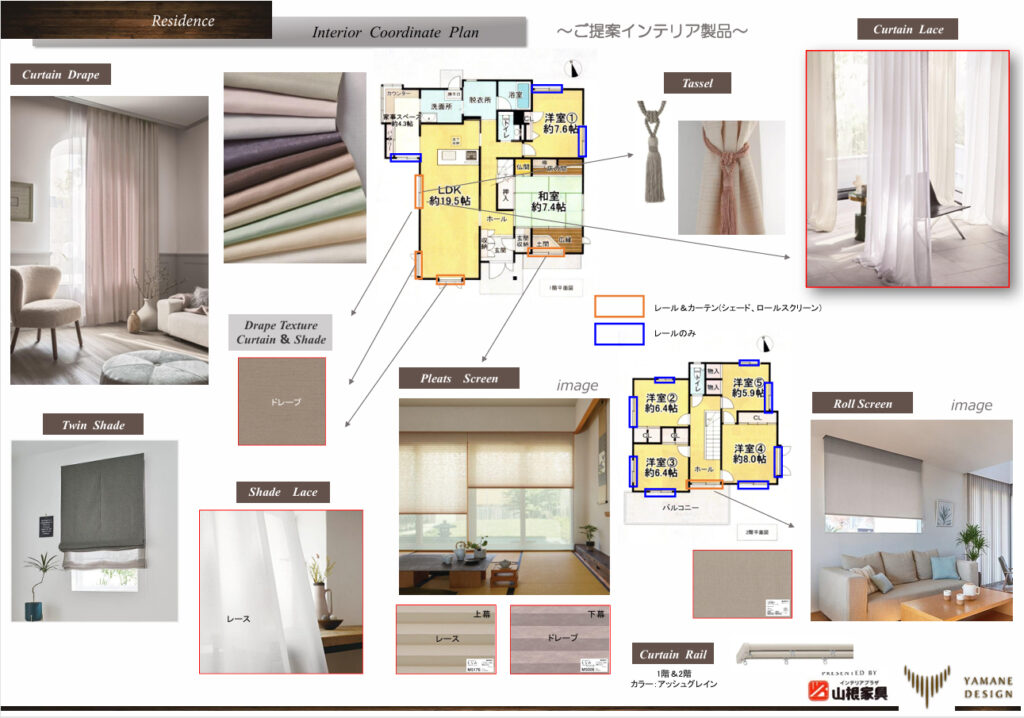Viewport: 1024px width, 718px height.
Task: Click the curtain rail product image
Action: point(794,654)
